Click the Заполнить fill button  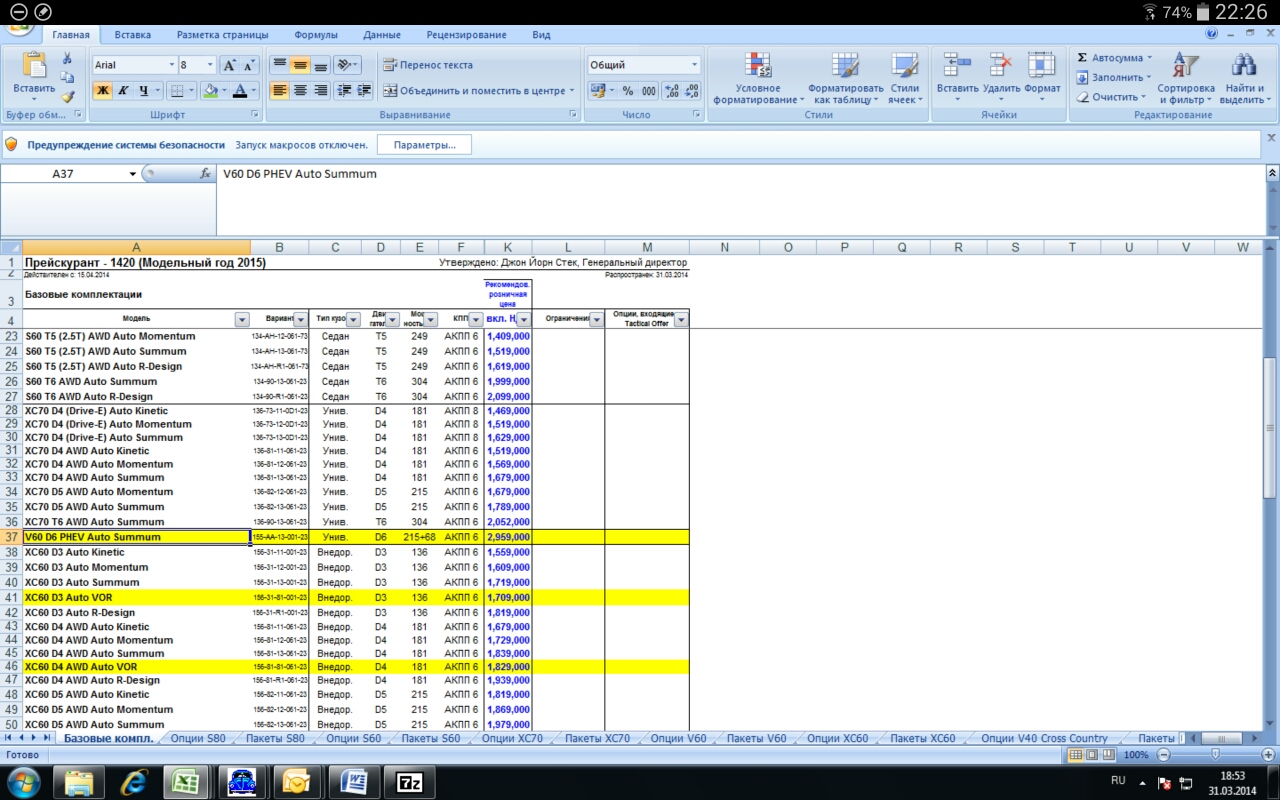pyautogui.click(x=1113, y=77)
